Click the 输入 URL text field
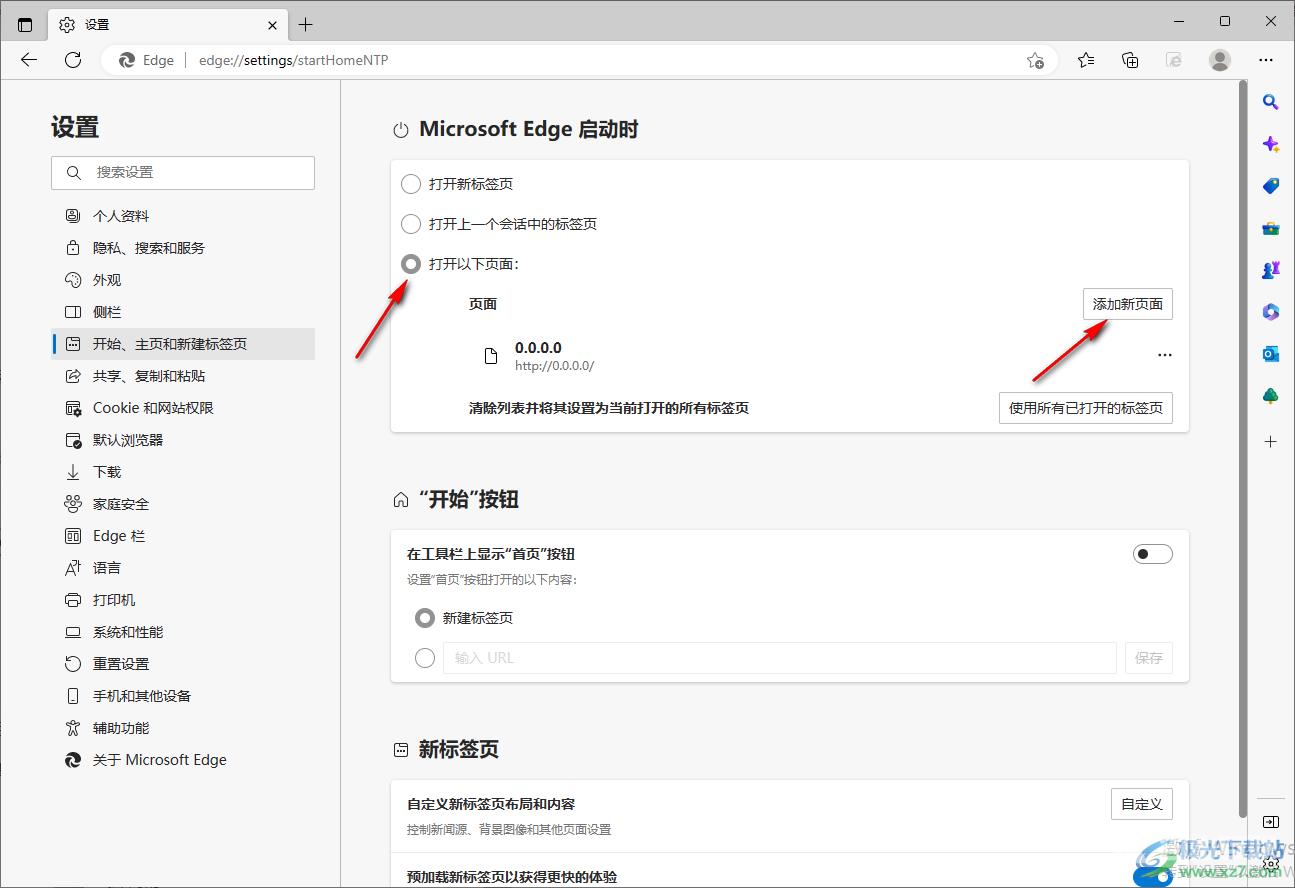Screen dimensions: 1295x888 click(x=780, y=658)
